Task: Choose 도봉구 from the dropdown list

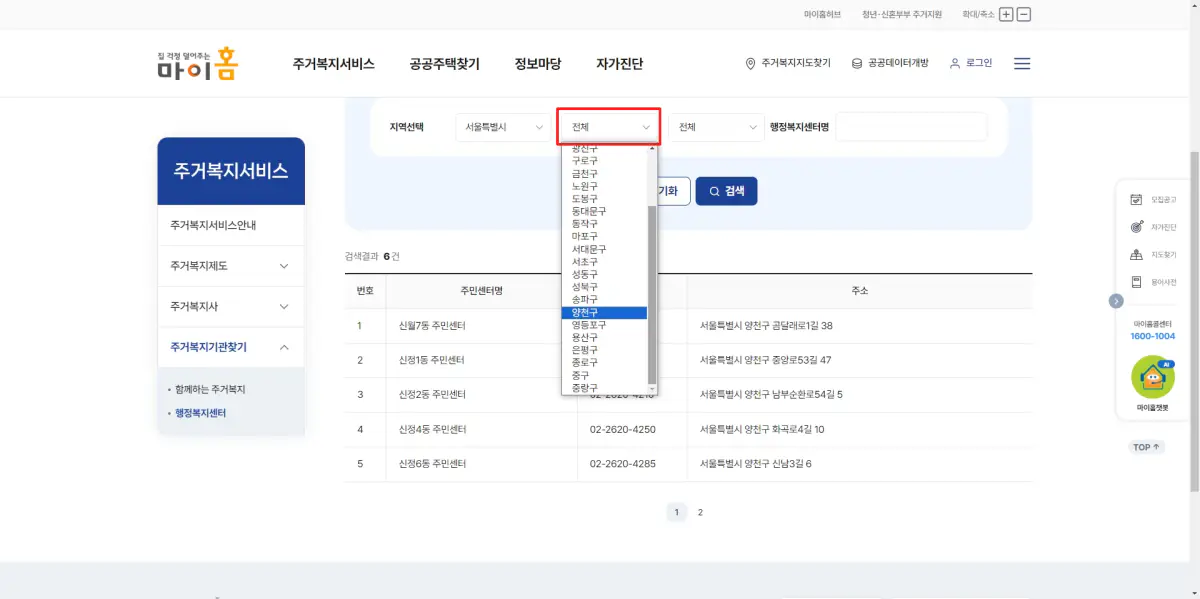Action: [x=605, y=199]
